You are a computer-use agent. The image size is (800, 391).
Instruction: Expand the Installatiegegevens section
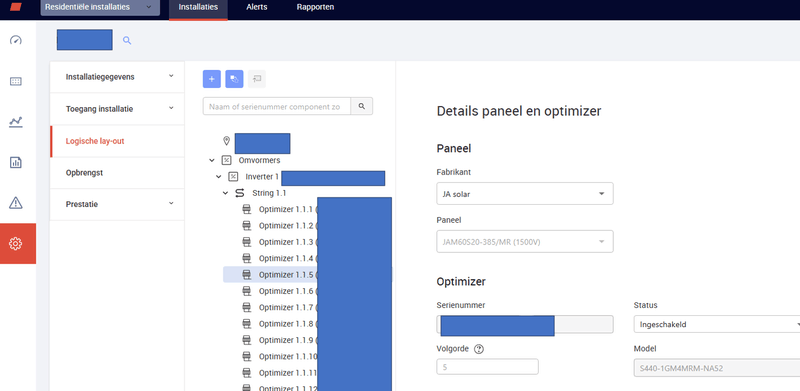(x=117, y=77)
